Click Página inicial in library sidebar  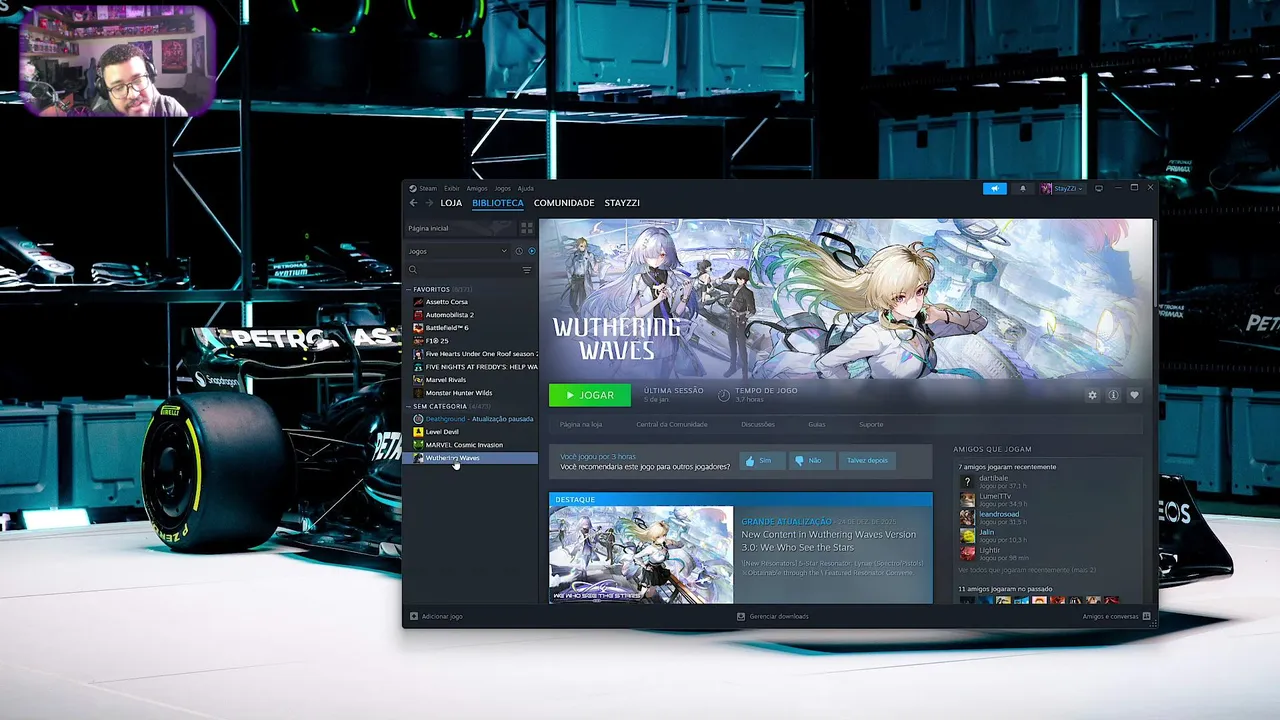pyautogui.click(x=460, y=228)
